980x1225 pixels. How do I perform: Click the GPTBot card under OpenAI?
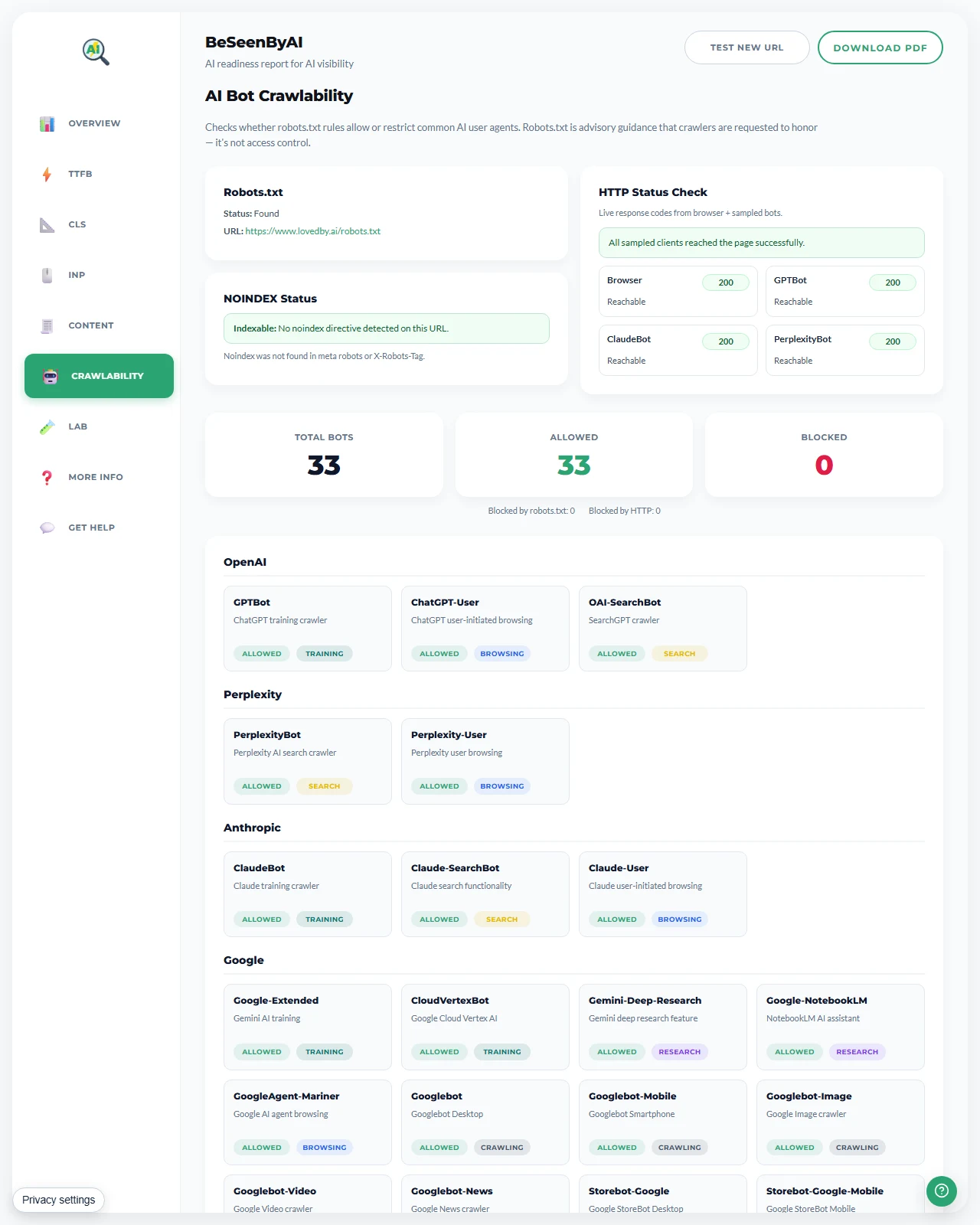tap(308, 629)
